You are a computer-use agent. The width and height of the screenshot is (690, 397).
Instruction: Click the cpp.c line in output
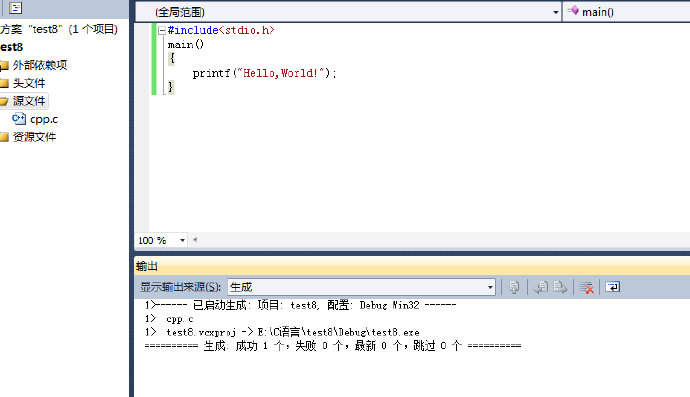click(169, 319)
